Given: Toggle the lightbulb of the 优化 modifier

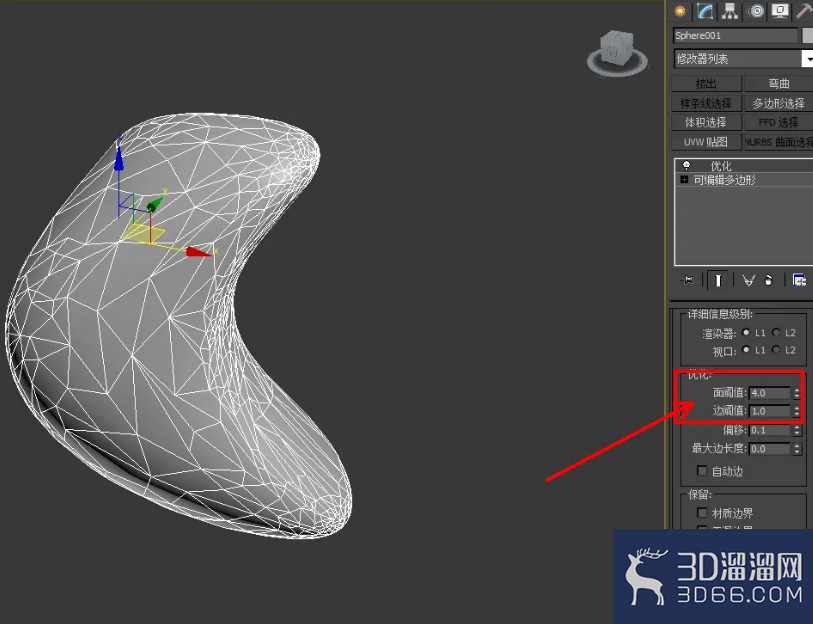Looking at the screenshot, I should point(686,165).
